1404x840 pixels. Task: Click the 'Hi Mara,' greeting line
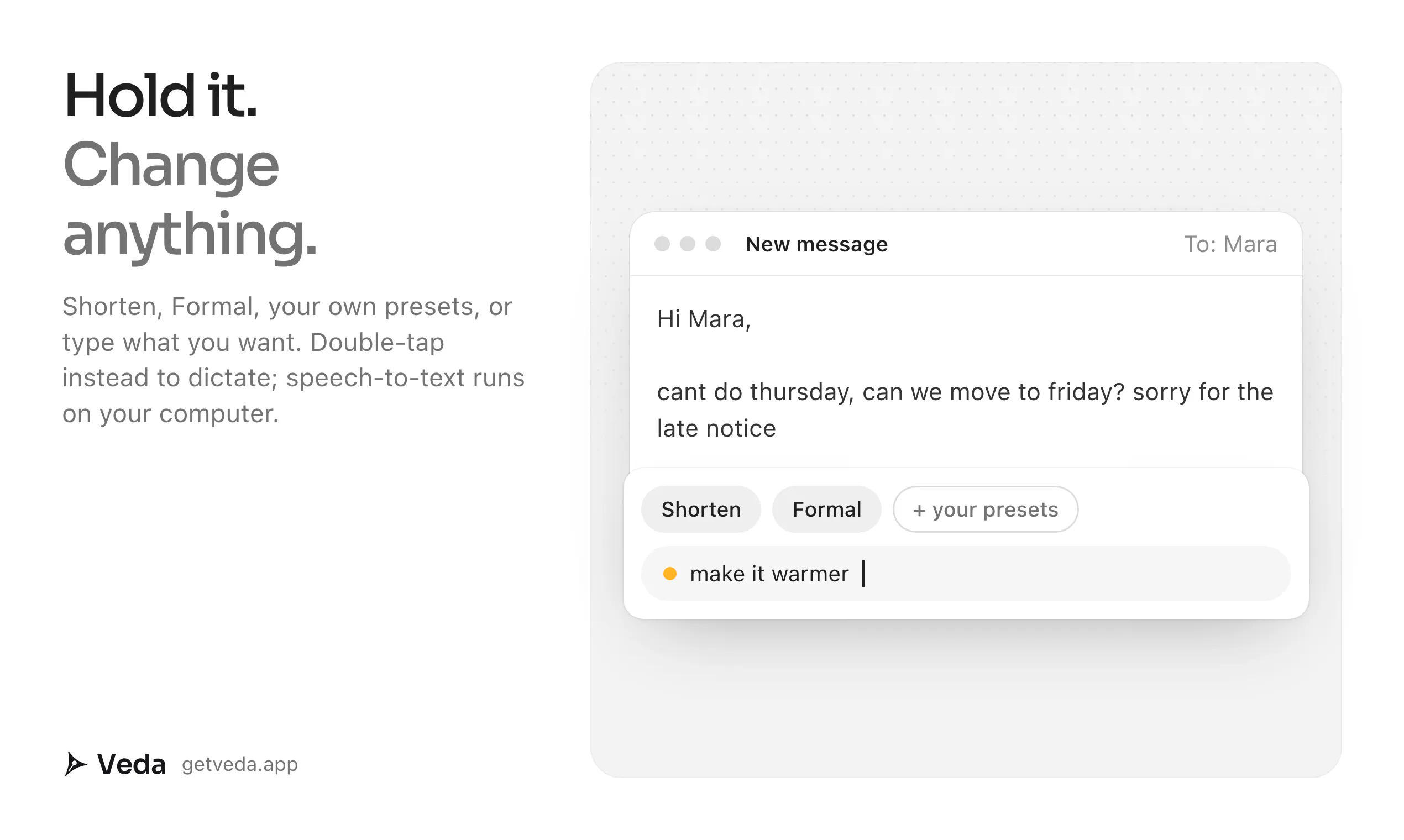point(704,320)
